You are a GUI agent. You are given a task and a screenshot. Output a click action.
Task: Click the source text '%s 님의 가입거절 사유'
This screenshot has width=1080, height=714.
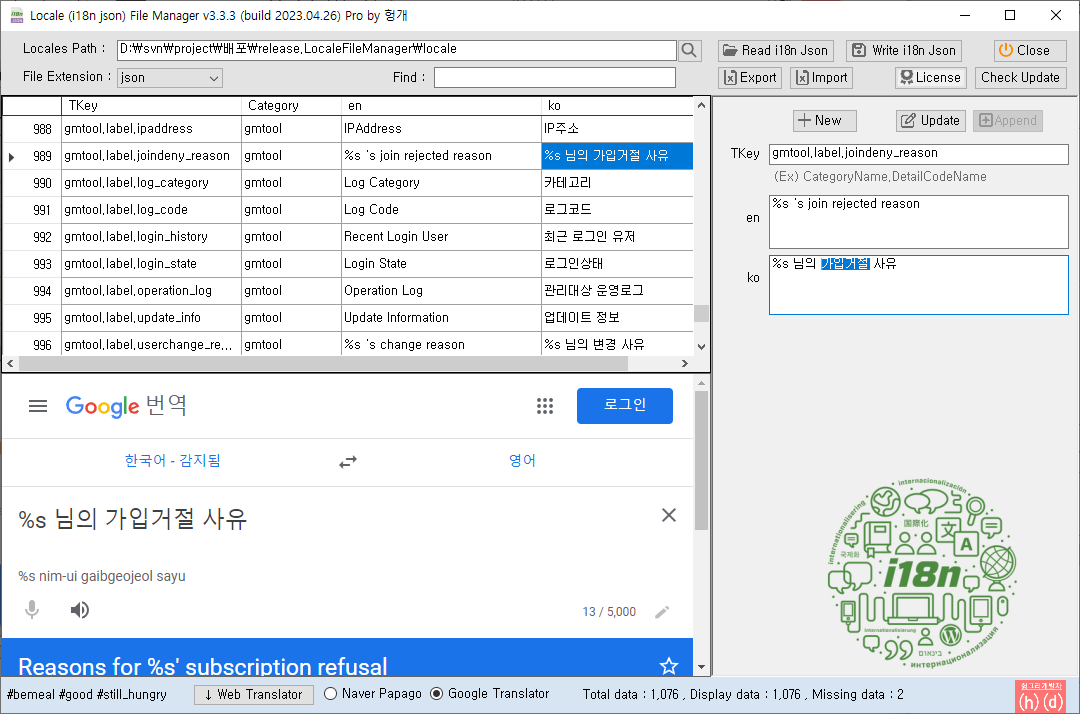[x=132, y=519]
